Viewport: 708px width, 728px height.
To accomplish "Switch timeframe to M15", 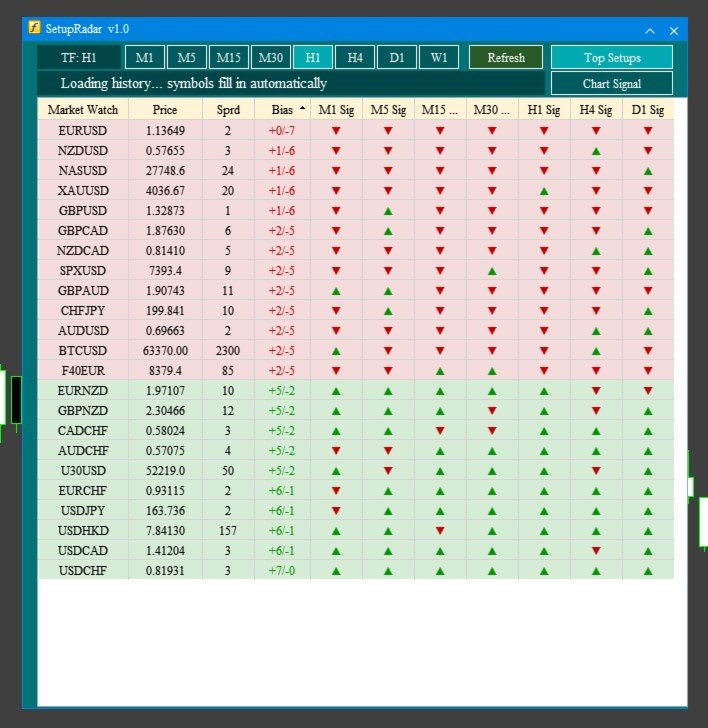I will [x=229, y=58].
